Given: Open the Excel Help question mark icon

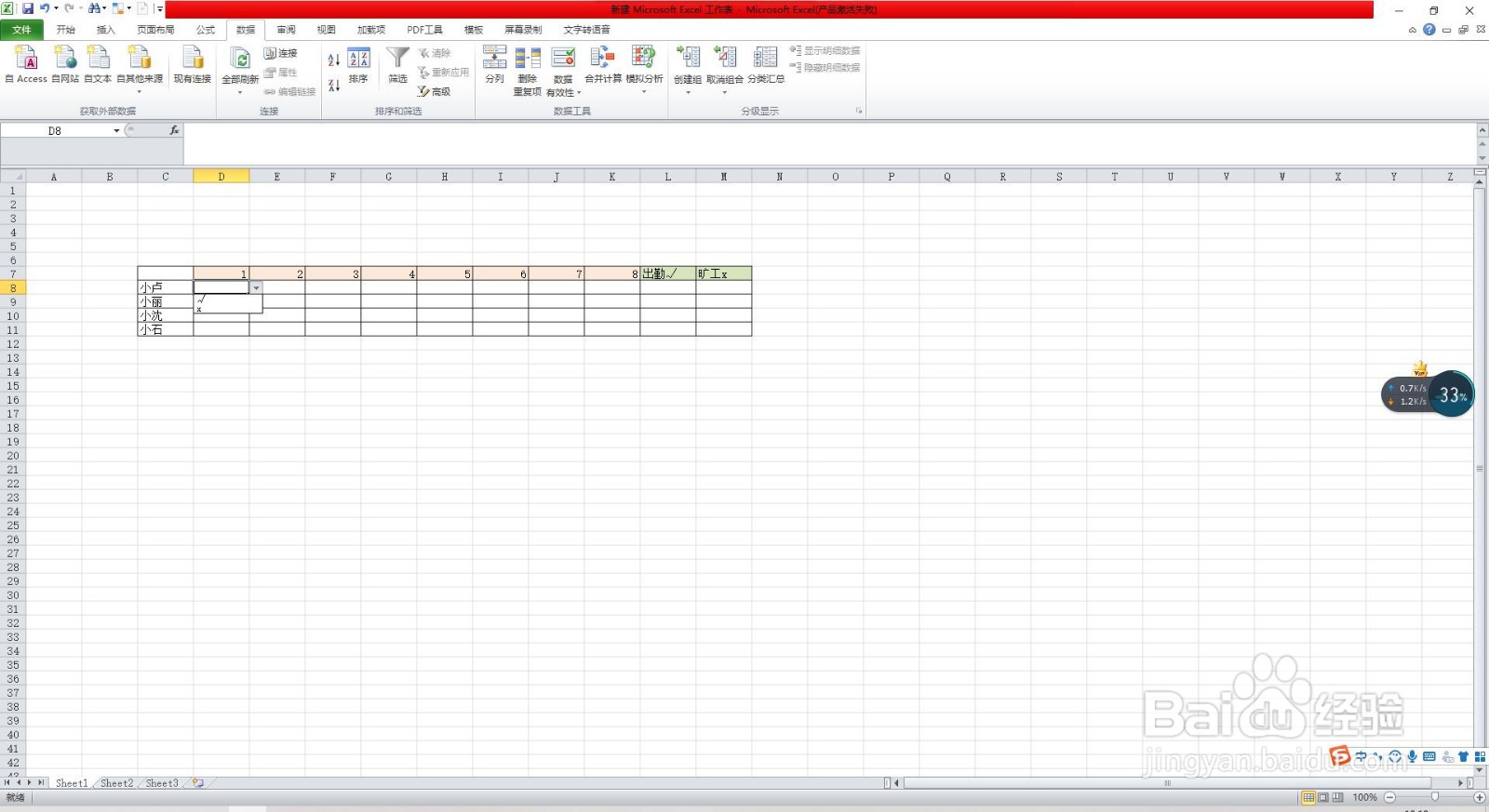Looking at the screenshot, I should [x=1429, y=30].
